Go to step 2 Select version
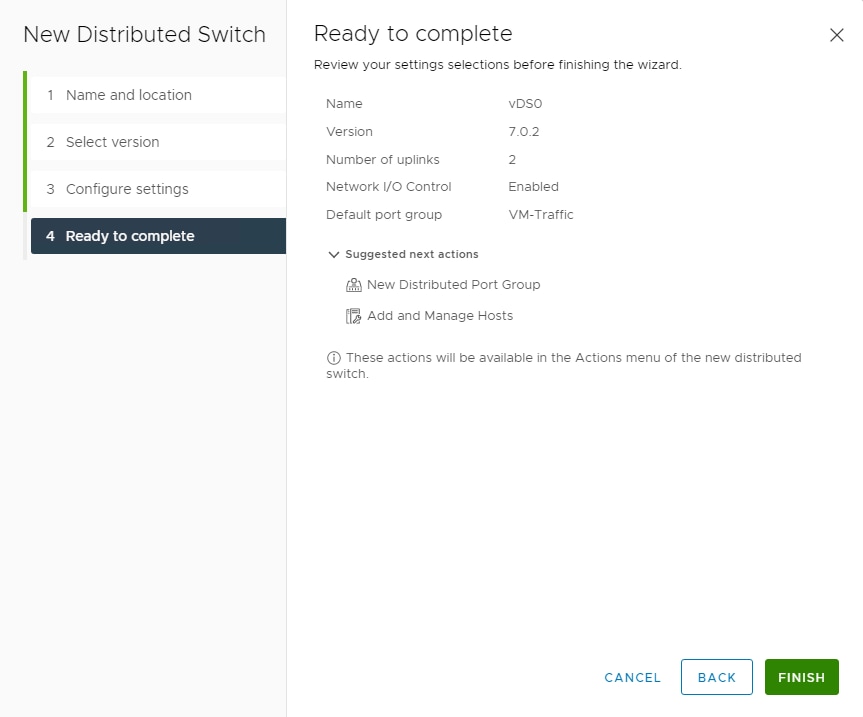Screen dimensions: 863x717 pos(159,142)
